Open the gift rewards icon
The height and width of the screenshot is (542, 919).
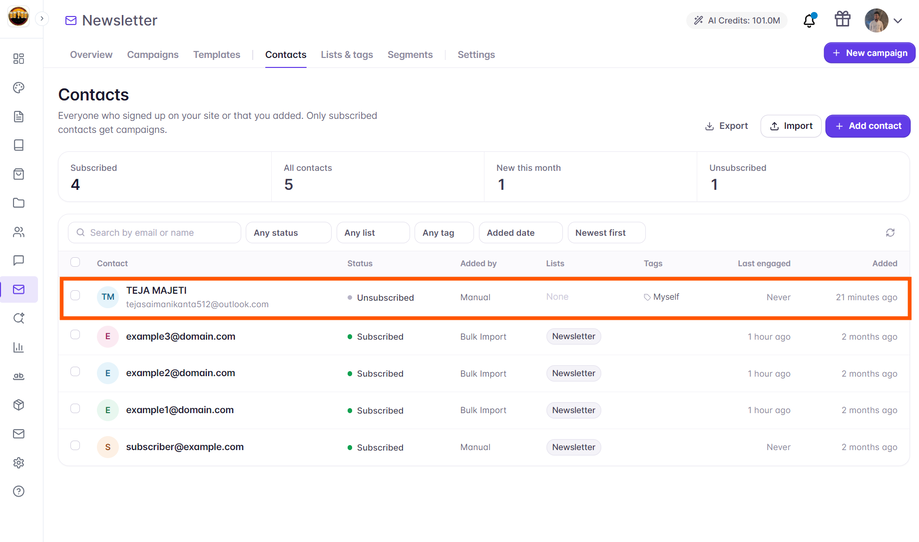842,19
